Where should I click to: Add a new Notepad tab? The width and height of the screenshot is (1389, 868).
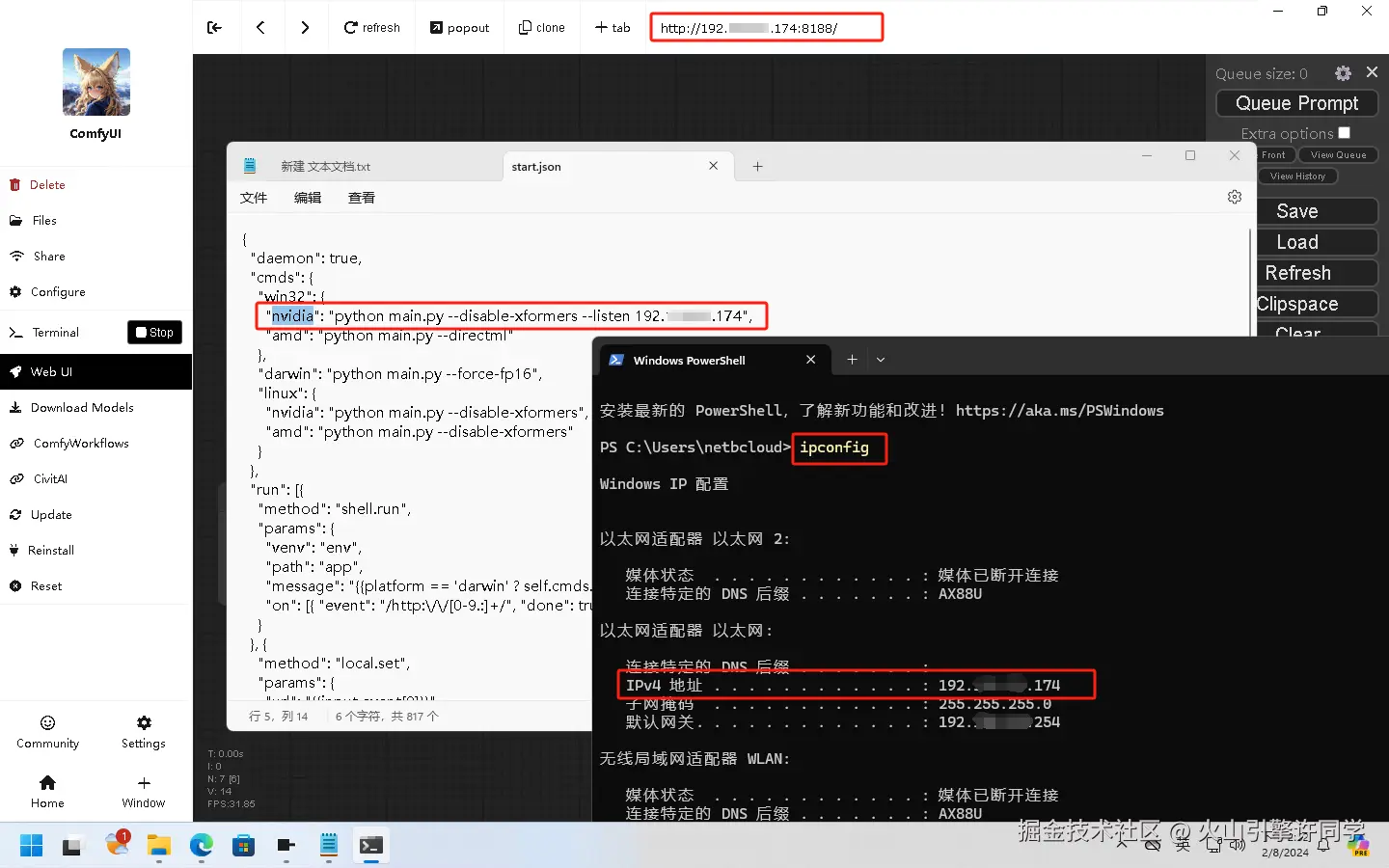(x=757, y=166)
